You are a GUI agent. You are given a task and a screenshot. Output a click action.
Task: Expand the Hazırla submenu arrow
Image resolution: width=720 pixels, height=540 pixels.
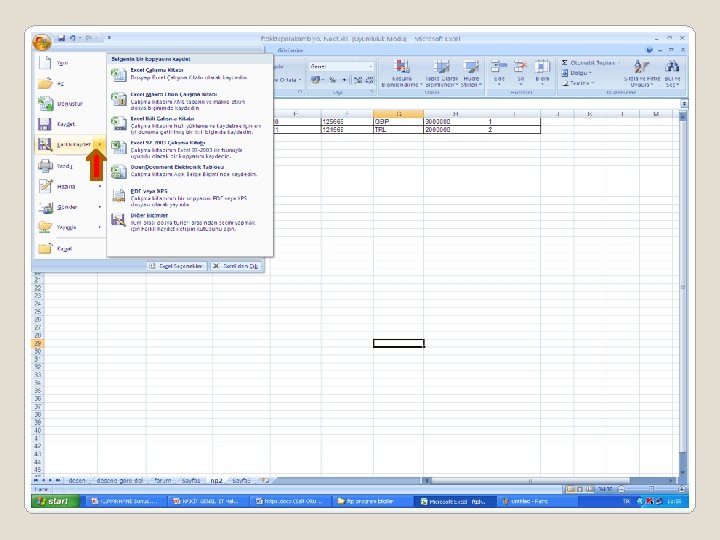[x=100, y=186]
